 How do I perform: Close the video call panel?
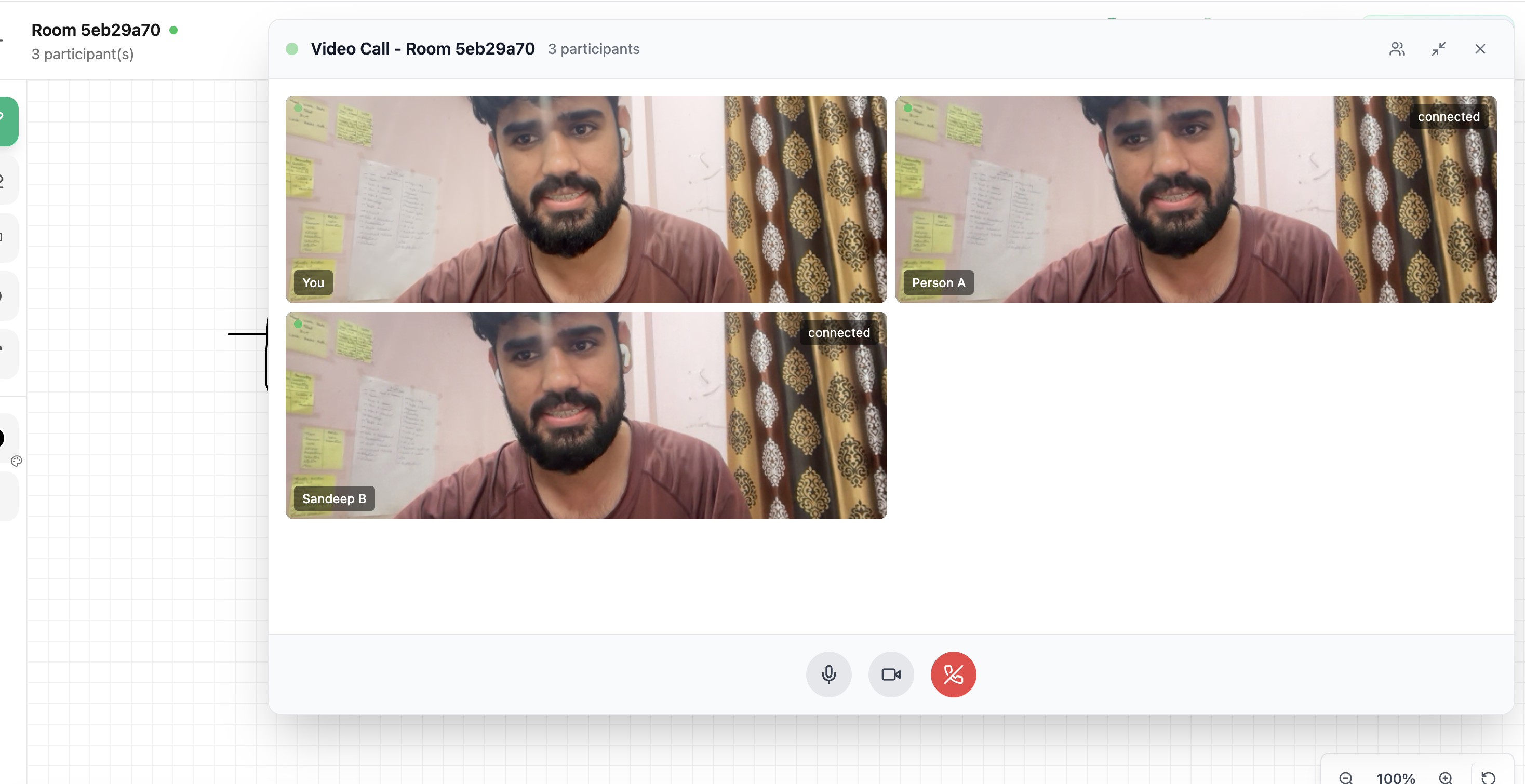[x=1479, y=48]
